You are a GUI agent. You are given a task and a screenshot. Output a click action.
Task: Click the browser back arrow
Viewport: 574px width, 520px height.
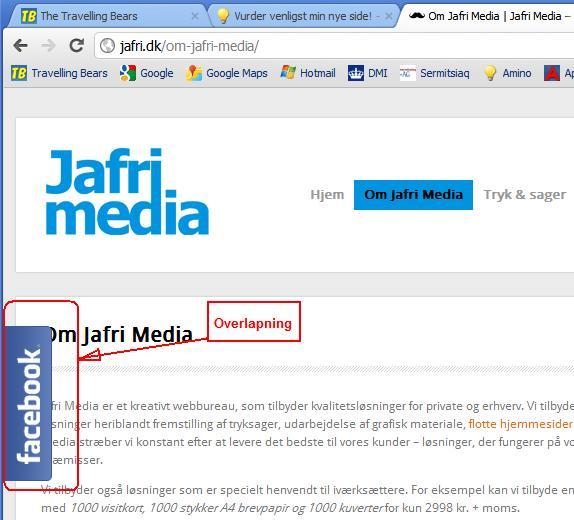coord(20,46)
